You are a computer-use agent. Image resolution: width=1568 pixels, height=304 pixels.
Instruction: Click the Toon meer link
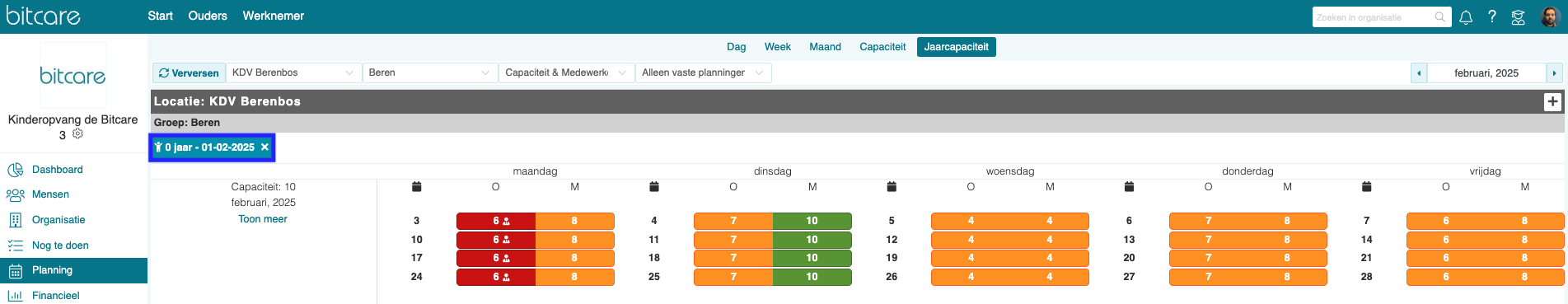tap(263, 219)
